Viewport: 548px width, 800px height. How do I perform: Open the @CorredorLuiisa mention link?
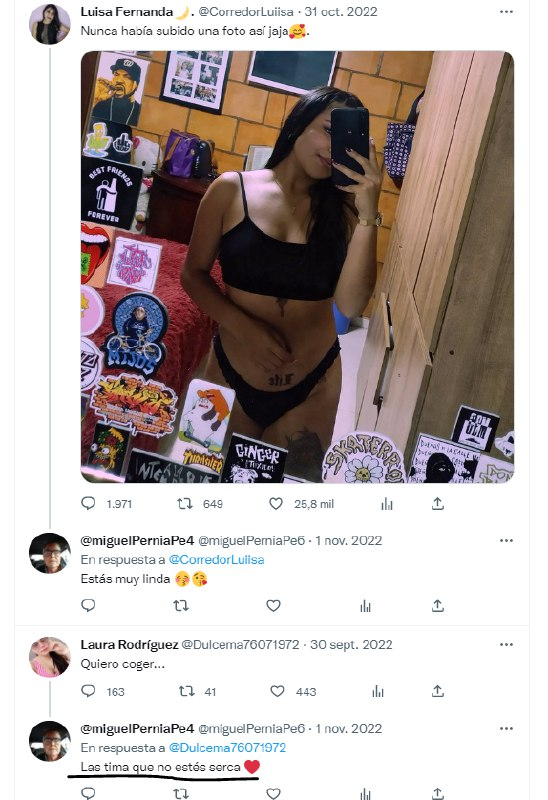click(216, 560)
